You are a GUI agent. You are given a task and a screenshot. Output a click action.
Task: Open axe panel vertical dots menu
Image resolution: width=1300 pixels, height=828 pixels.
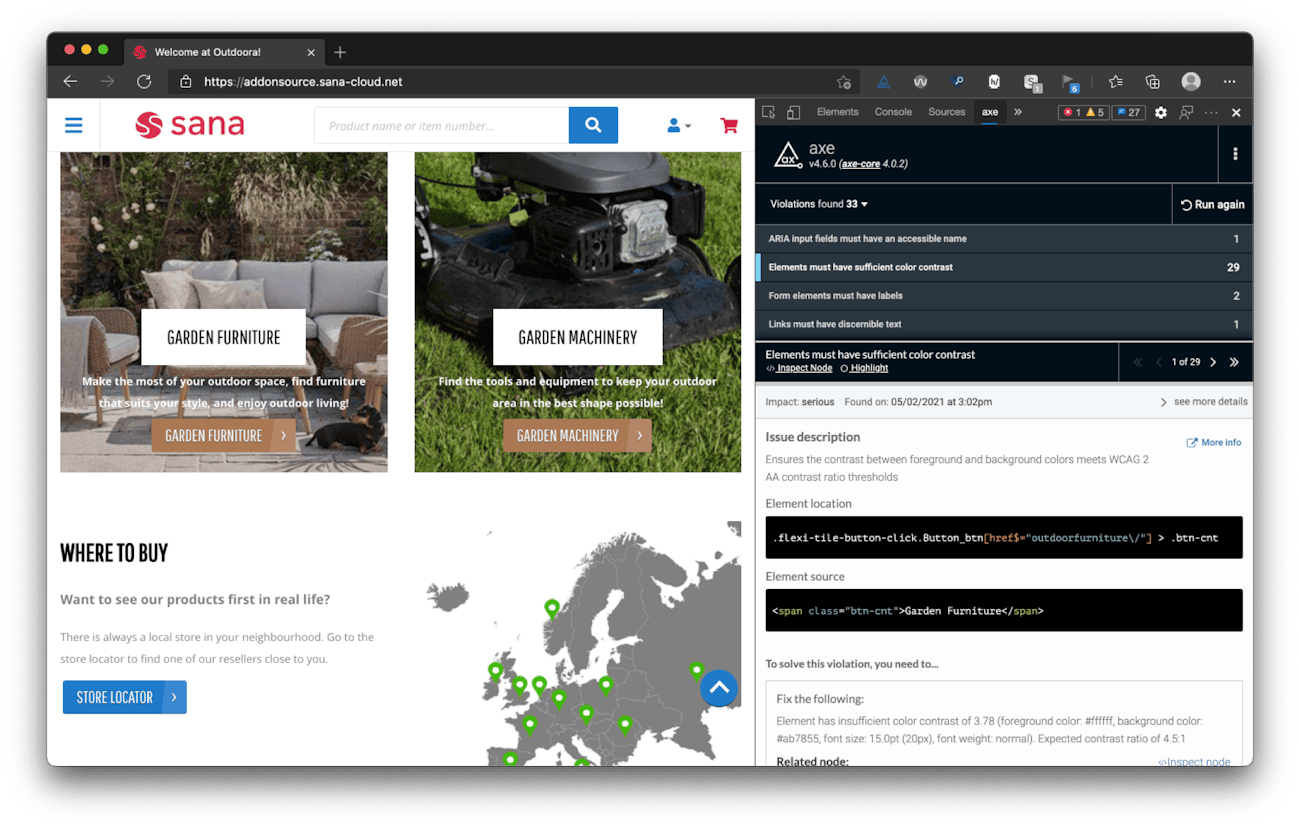(x=1235, y=154)
